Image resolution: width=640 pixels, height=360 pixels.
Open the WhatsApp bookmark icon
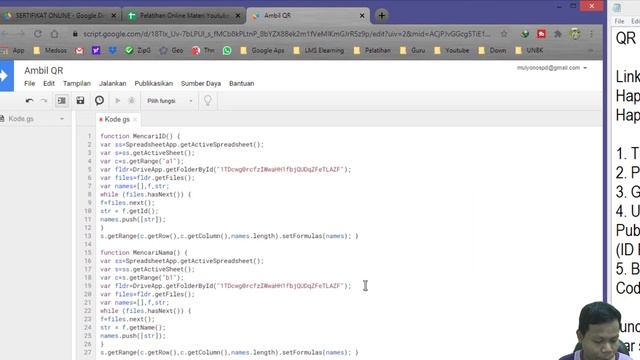pos(227,51)
